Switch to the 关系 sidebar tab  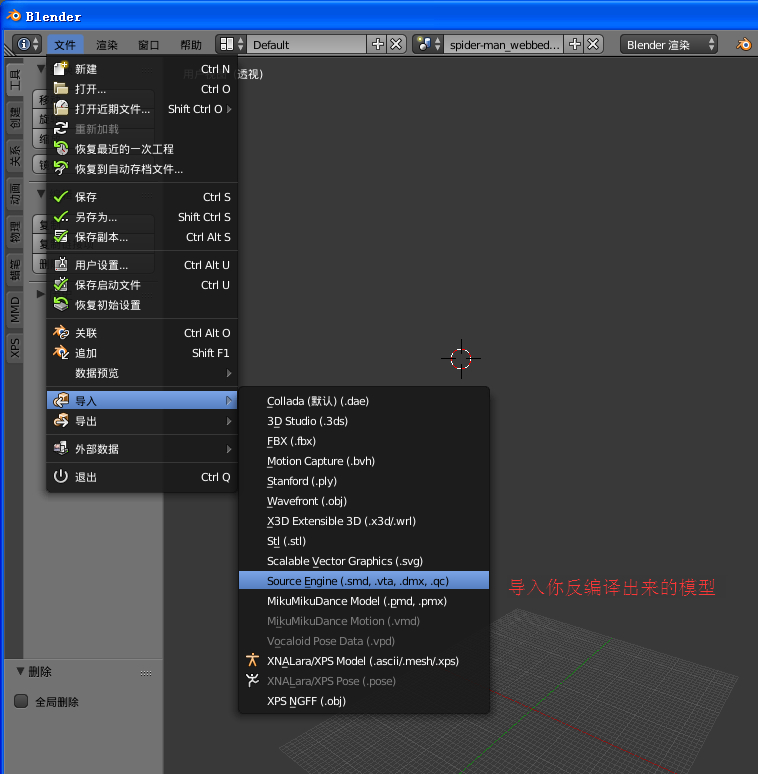15,155
